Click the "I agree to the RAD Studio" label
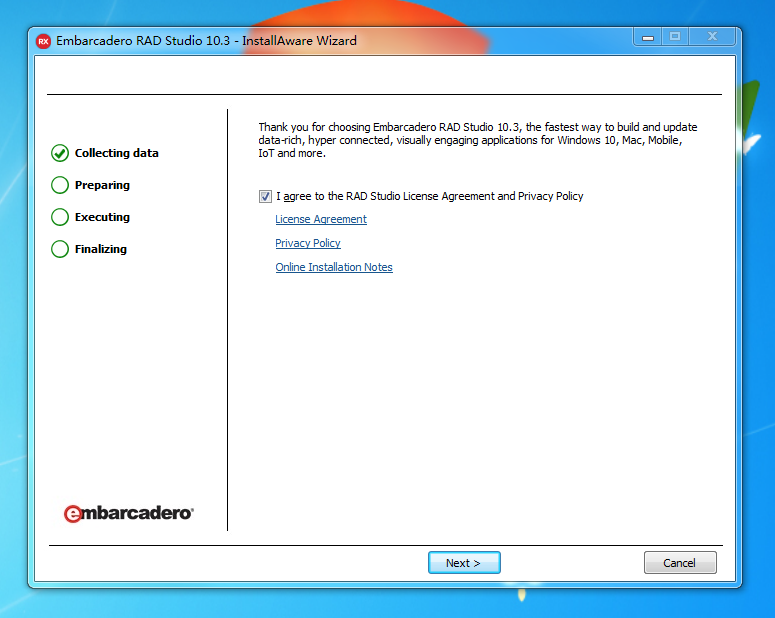 (430, 196)
